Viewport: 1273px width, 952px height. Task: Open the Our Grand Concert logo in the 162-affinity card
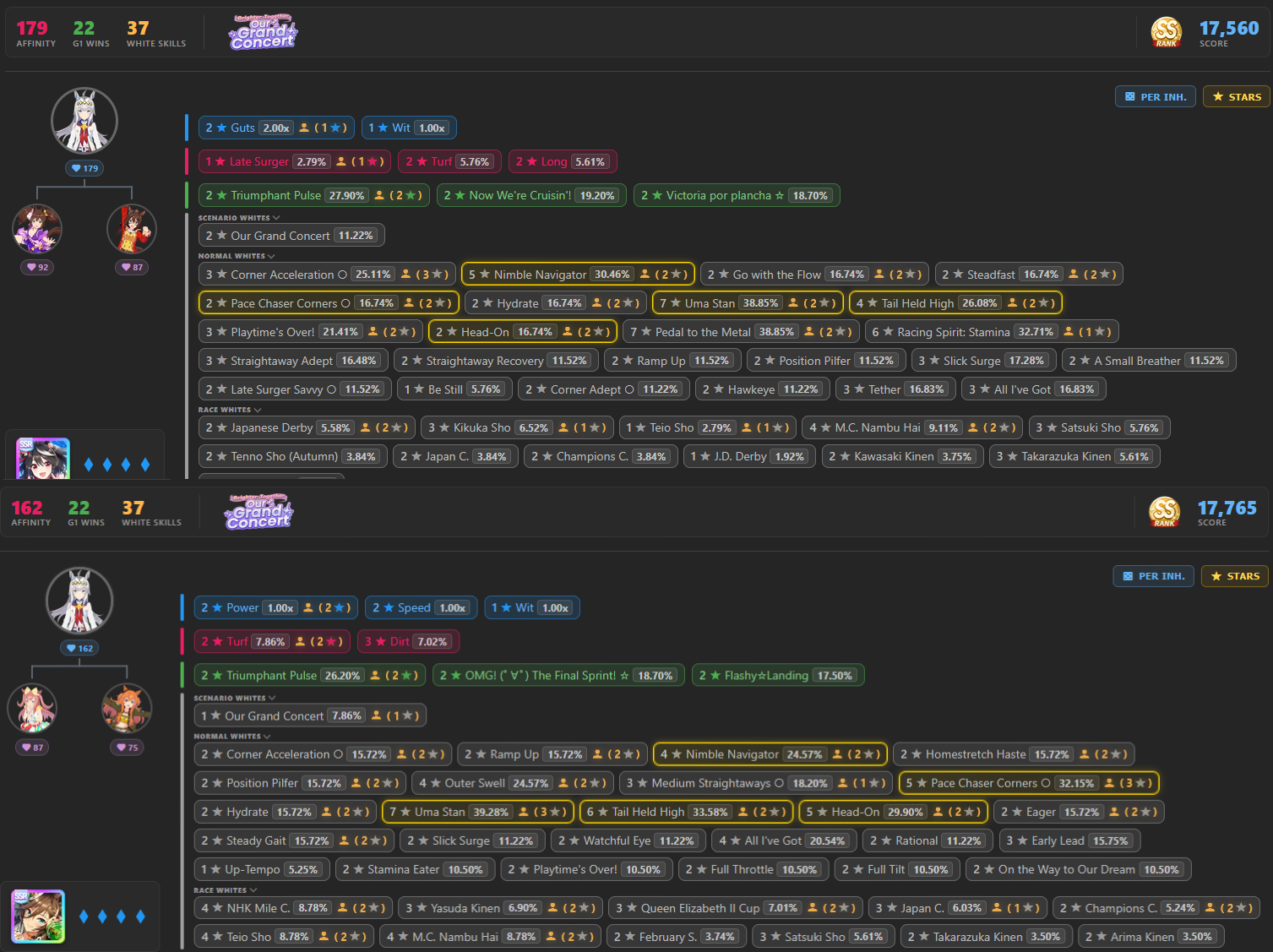coord(258,512)
